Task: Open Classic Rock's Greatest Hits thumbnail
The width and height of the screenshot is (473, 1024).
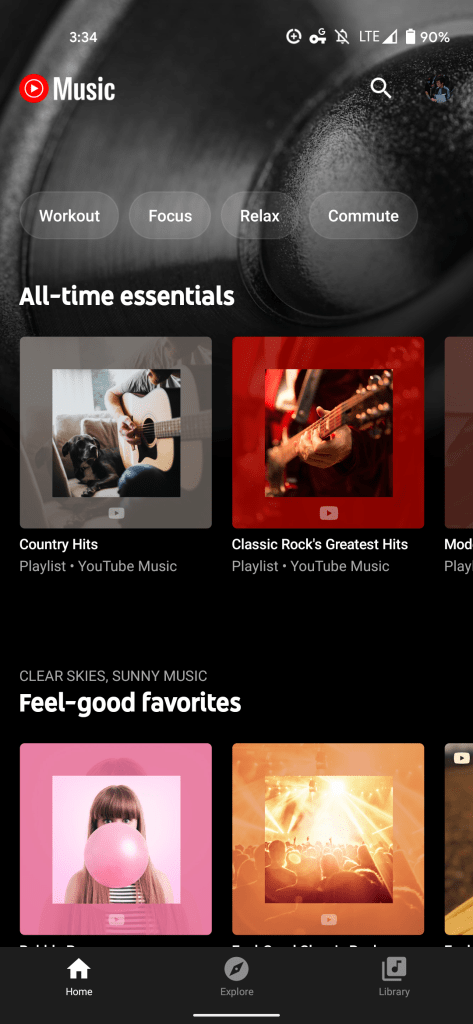Action: pyautogui.click(x=328, y=432)
